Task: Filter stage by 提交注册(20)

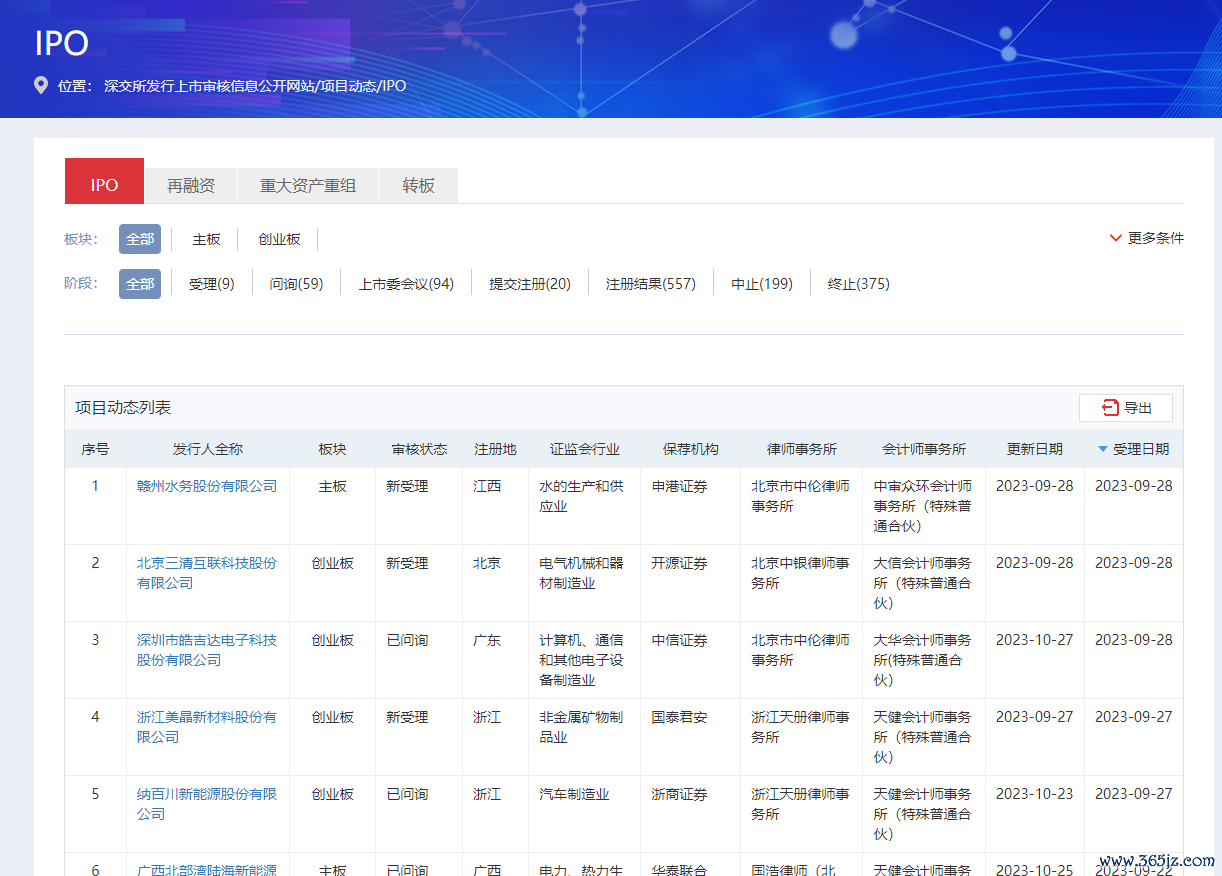Action: coord(530,284)
